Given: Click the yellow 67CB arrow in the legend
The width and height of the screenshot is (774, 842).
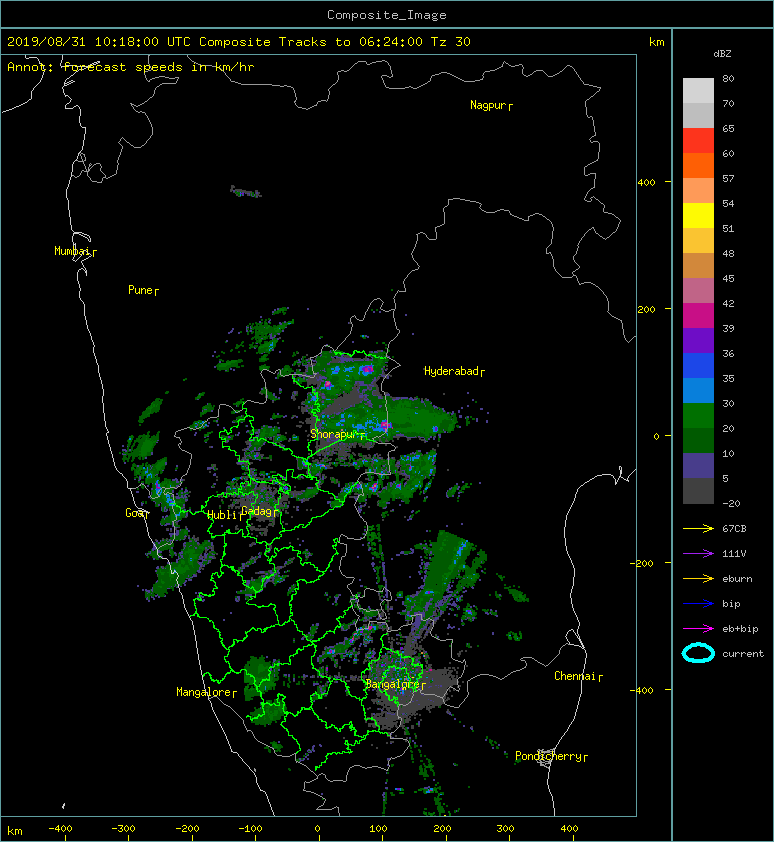Looking at the screenshot, I should coord(698,529).
